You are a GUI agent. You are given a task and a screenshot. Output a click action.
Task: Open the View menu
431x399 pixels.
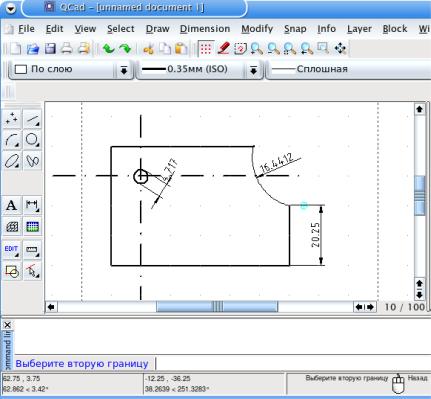pyautogui.click(x=85, y=29)
